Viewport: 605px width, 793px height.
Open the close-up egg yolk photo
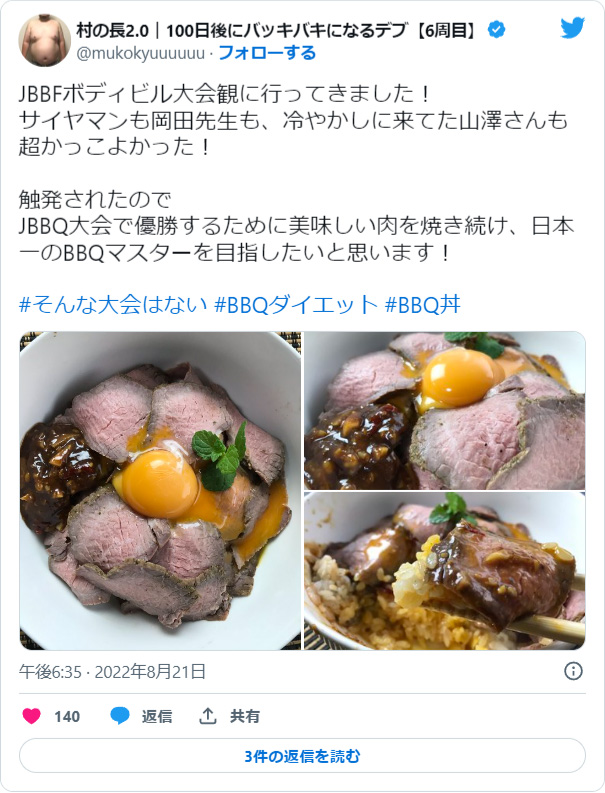[445, 411]
